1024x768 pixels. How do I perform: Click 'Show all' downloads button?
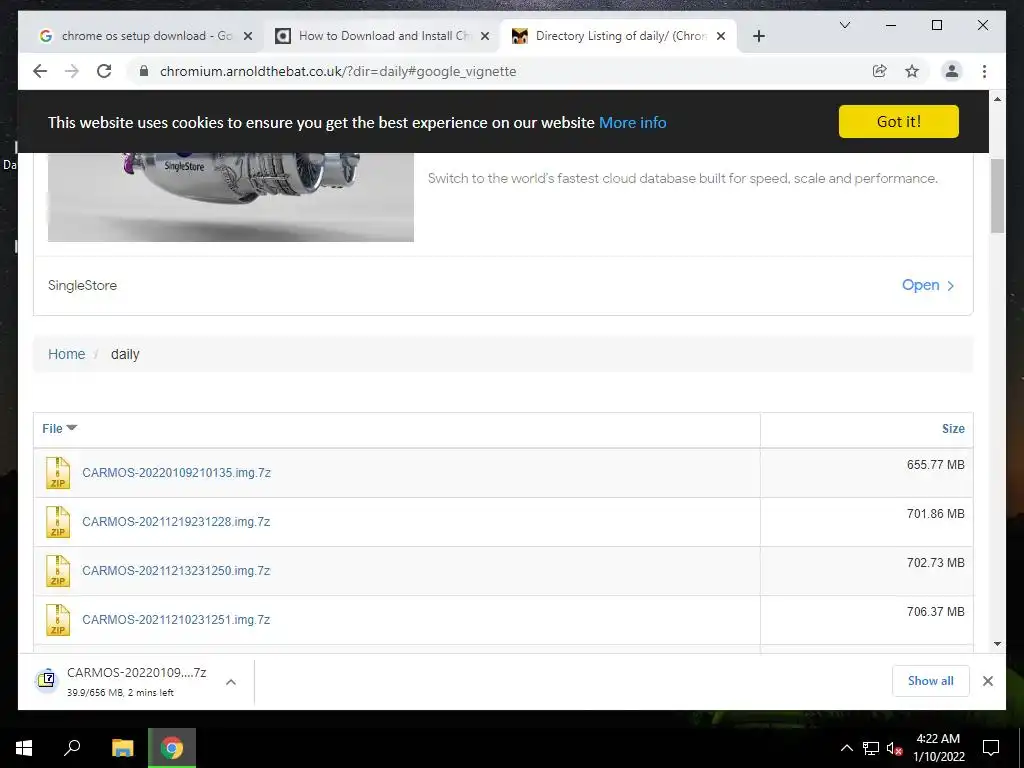tap(931, 681)
